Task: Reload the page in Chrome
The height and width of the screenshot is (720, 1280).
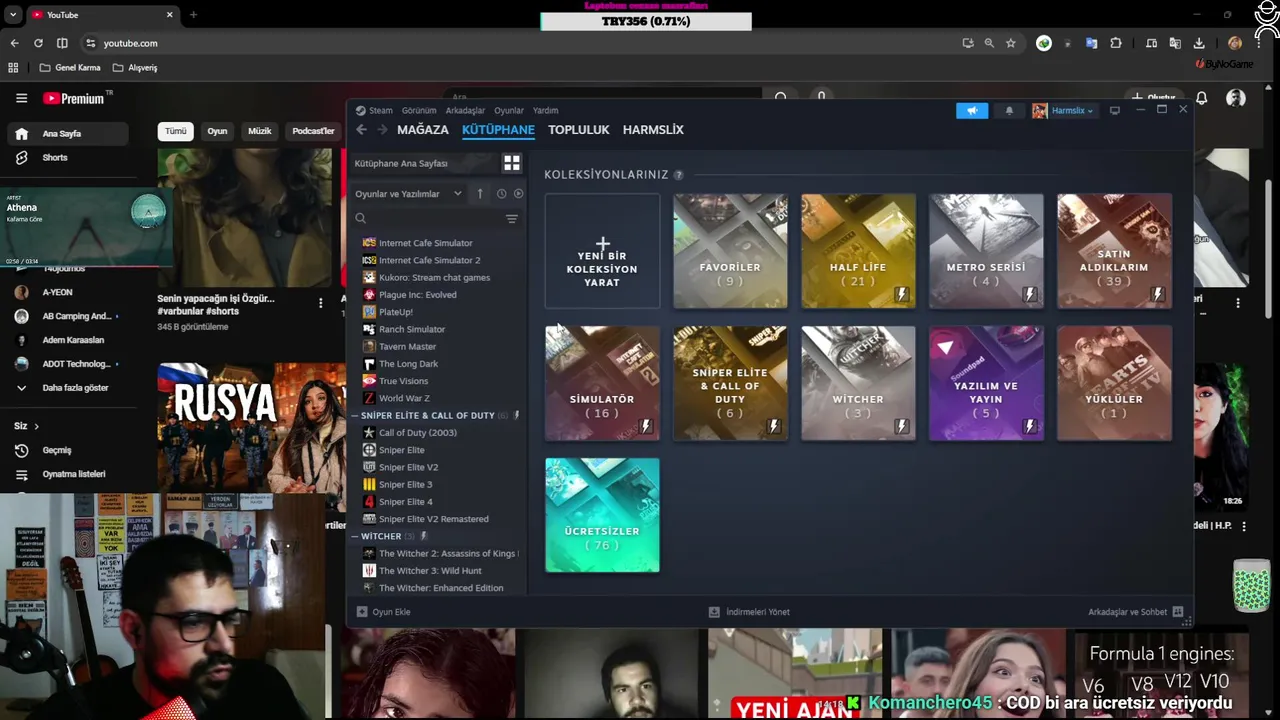Action: pyautogui.click(x=38, y=43)
